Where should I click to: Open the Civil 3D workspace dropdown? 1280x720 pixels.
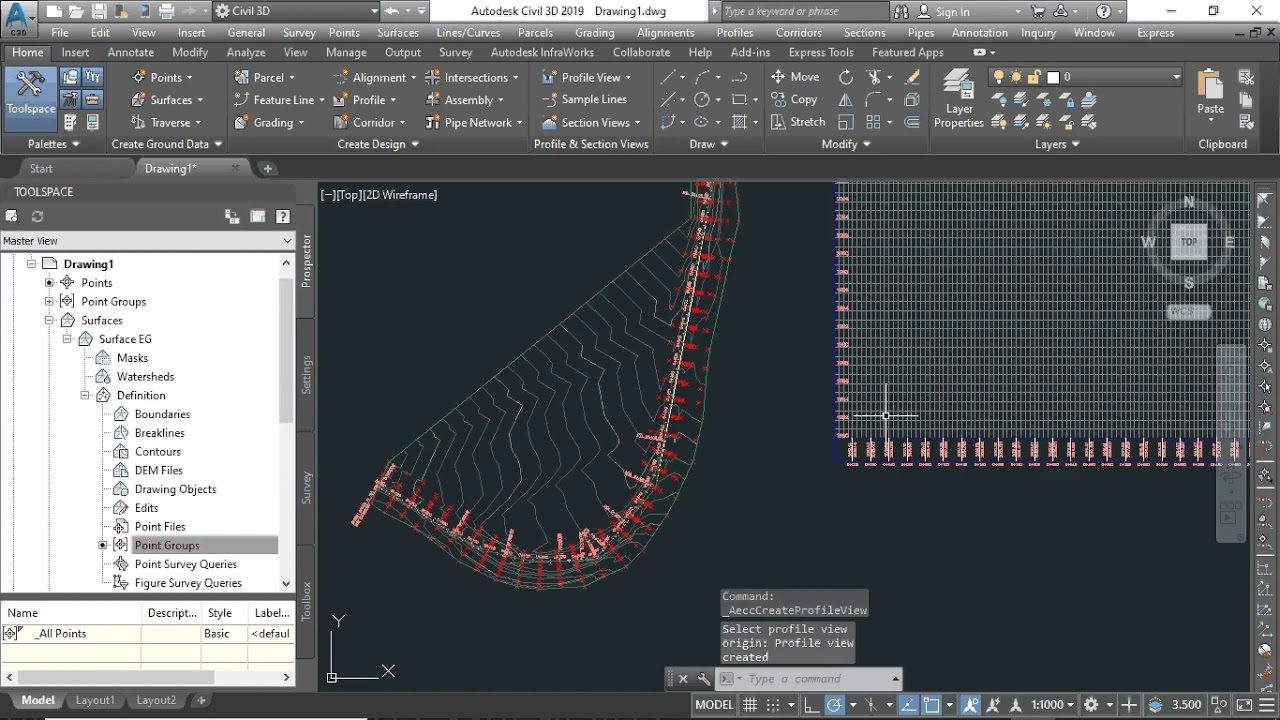(x=296, y=11)
